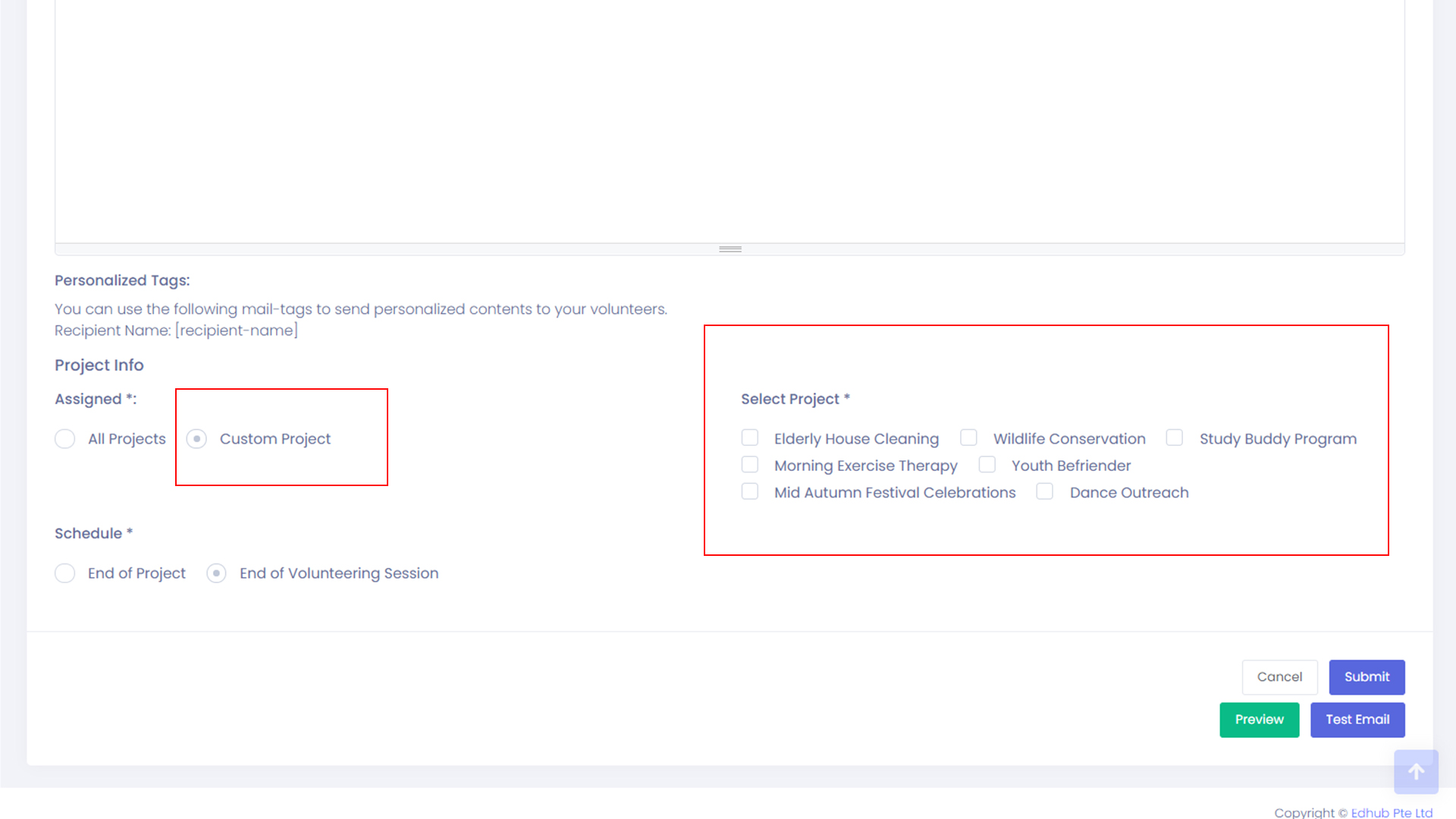Click the scroll-to-top arrow icon
Screen dimensions: 1456x819
pos(1415,771)
